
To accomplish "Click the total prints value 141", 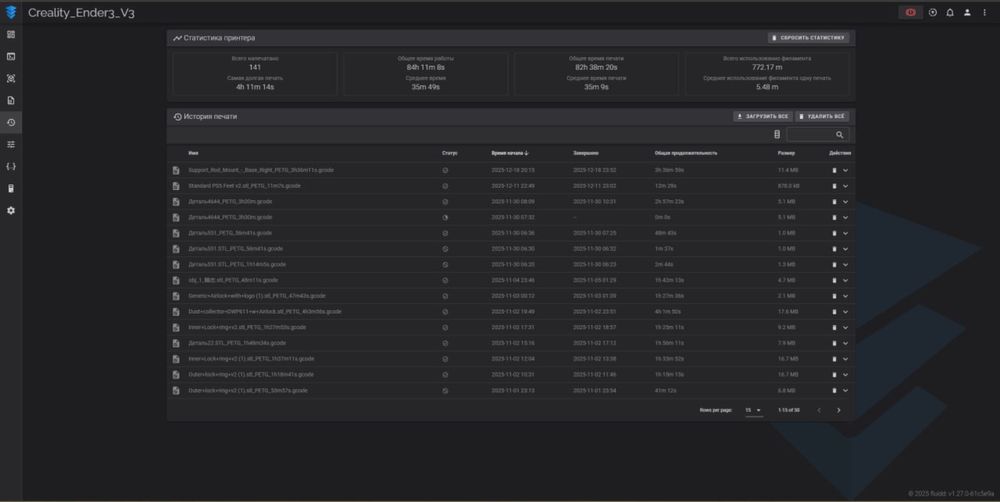I will (x=255, y=68).
